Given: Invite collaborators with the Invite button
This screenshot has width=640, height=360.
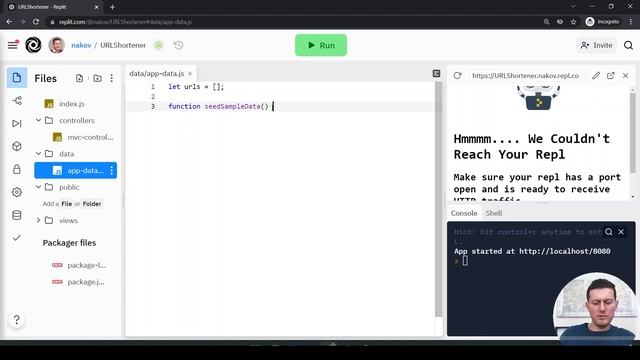Looking at the screenshot, I should point(596,45).
